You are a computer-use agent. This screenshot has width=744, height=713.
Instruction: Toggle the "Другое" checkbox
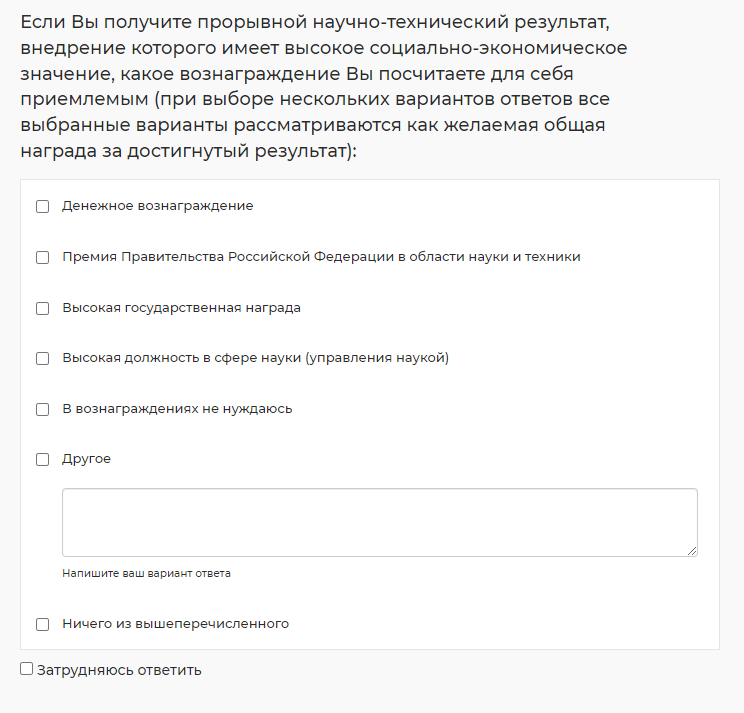[x=43, y=460]
